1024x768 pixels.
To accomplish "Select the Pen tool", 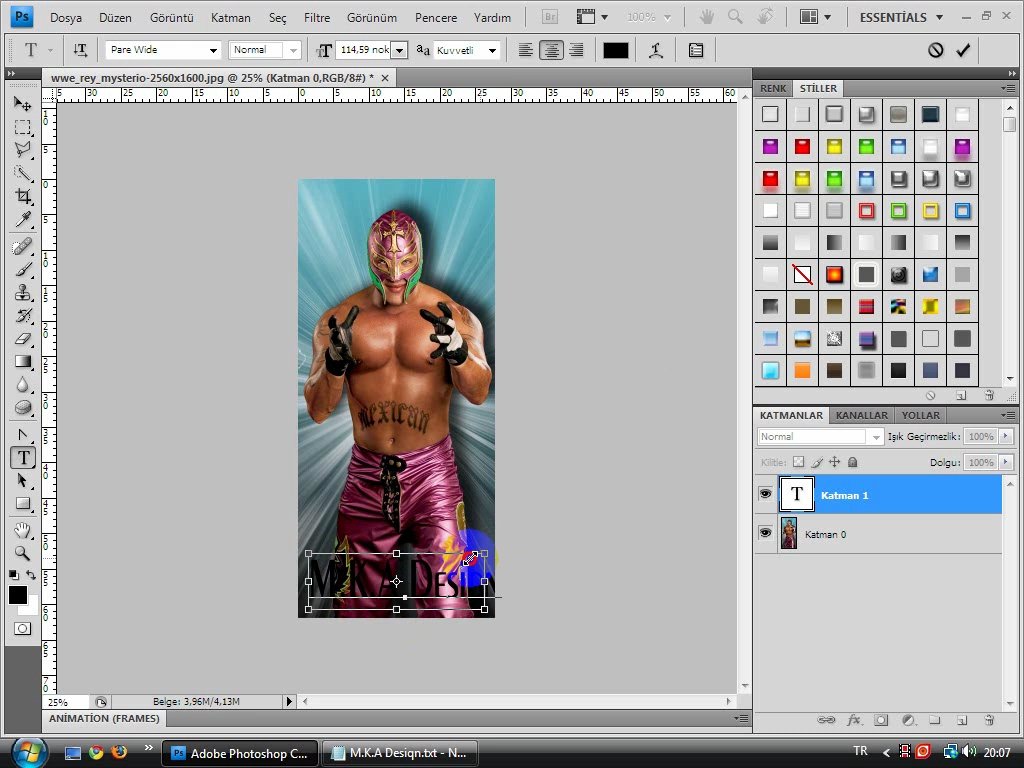I will [x=22, y=434].
